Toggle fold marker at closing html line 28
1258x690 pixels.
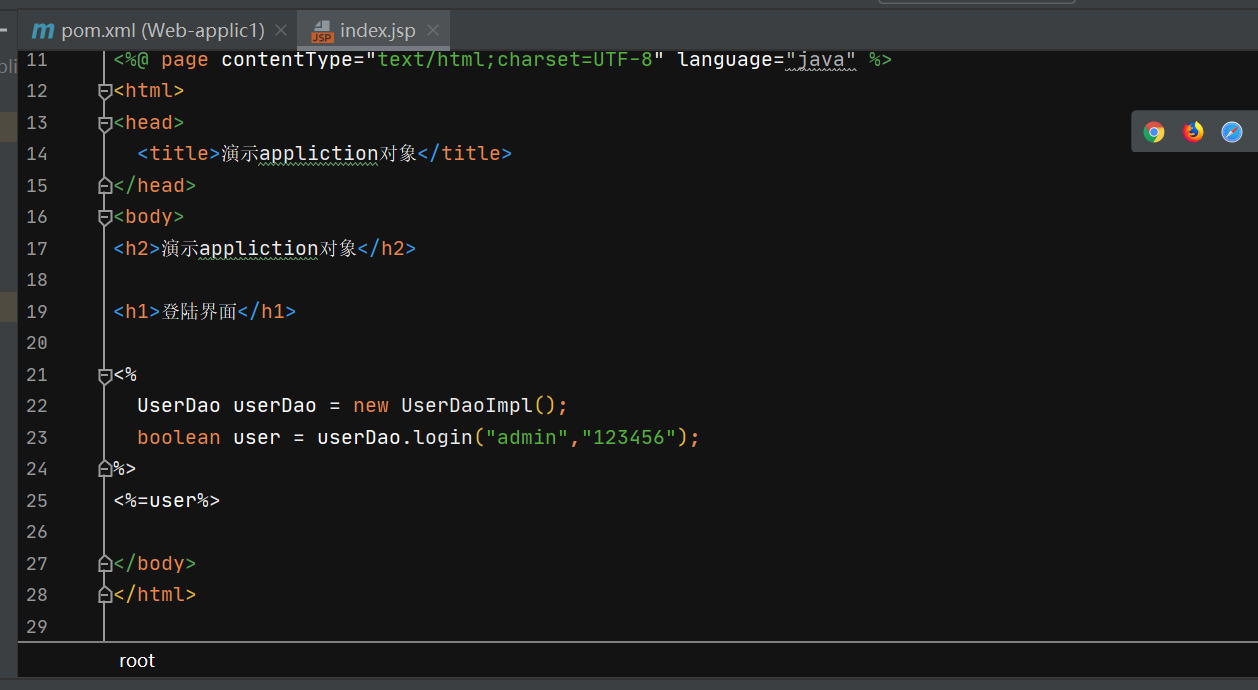105,595
